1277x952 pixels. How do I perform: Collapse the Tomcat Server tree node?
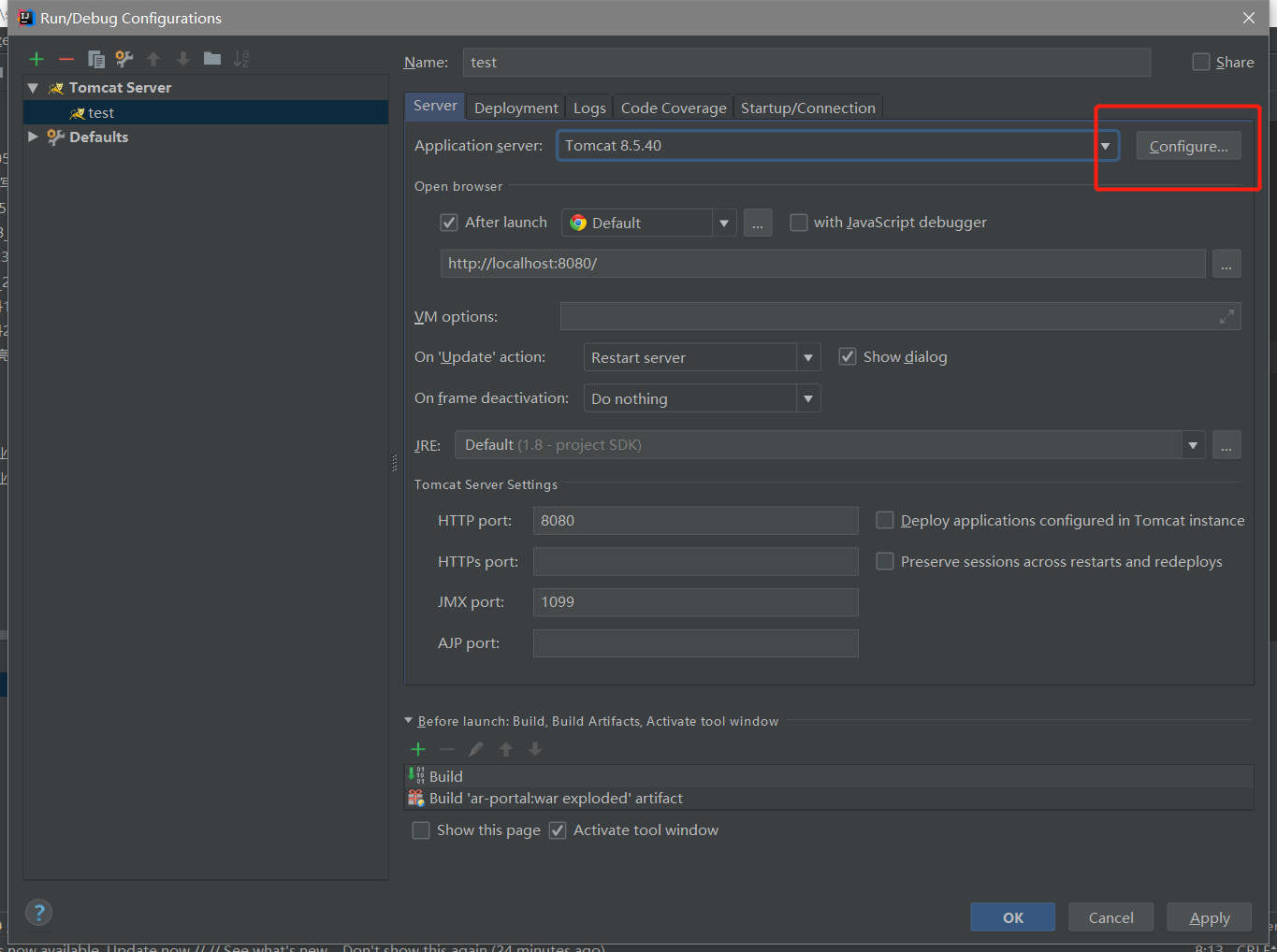[33, 88]
